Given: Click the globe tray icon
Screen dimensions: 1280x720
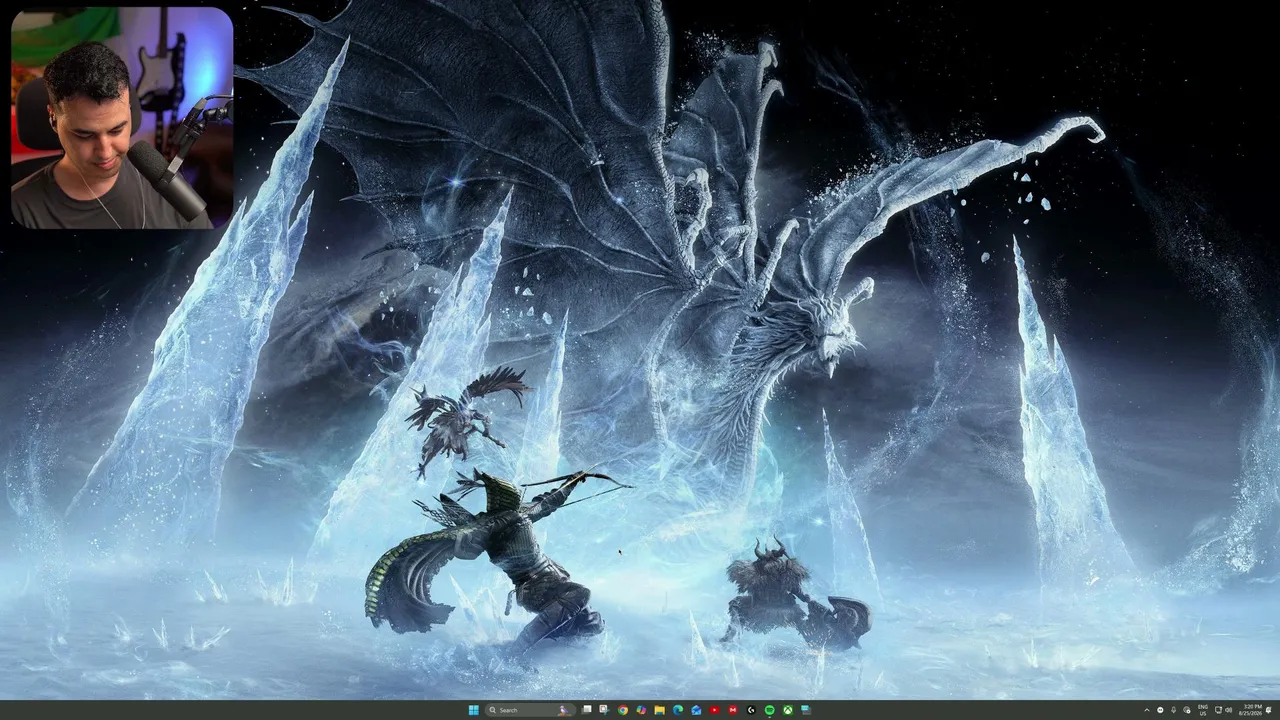Looking at the screenshot, I should pos(1185,710).
